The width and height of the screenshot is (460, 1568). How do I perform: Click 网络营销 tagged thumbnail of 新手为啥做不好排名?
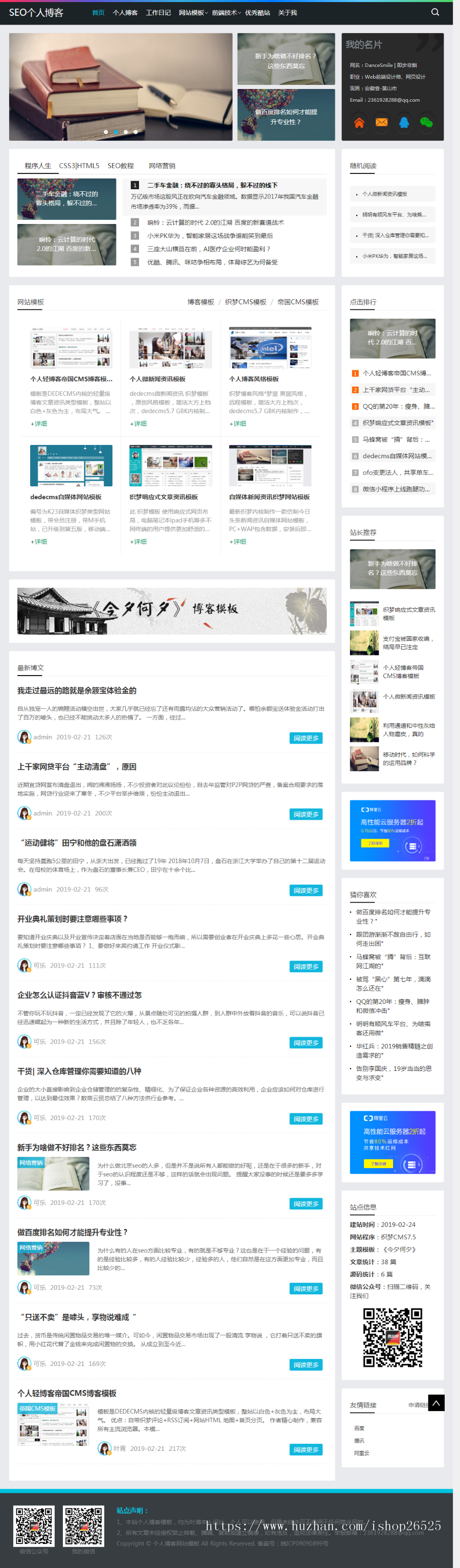pyautogui.click(x=54, y=1174)
